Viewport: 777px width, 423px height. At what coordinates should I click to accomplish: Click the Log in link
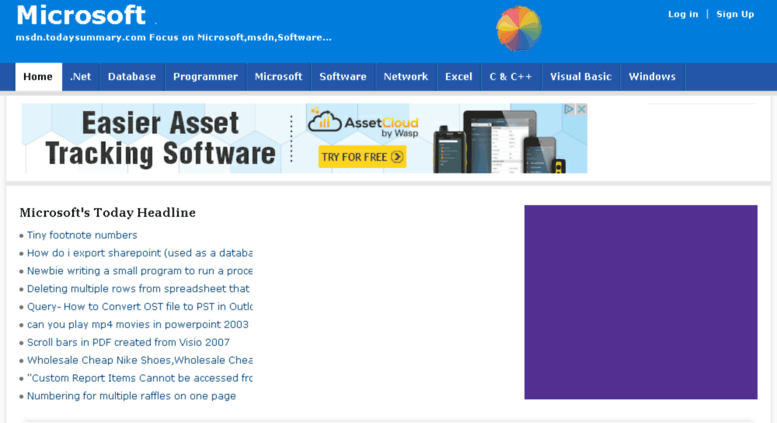[x=683, y=14]
